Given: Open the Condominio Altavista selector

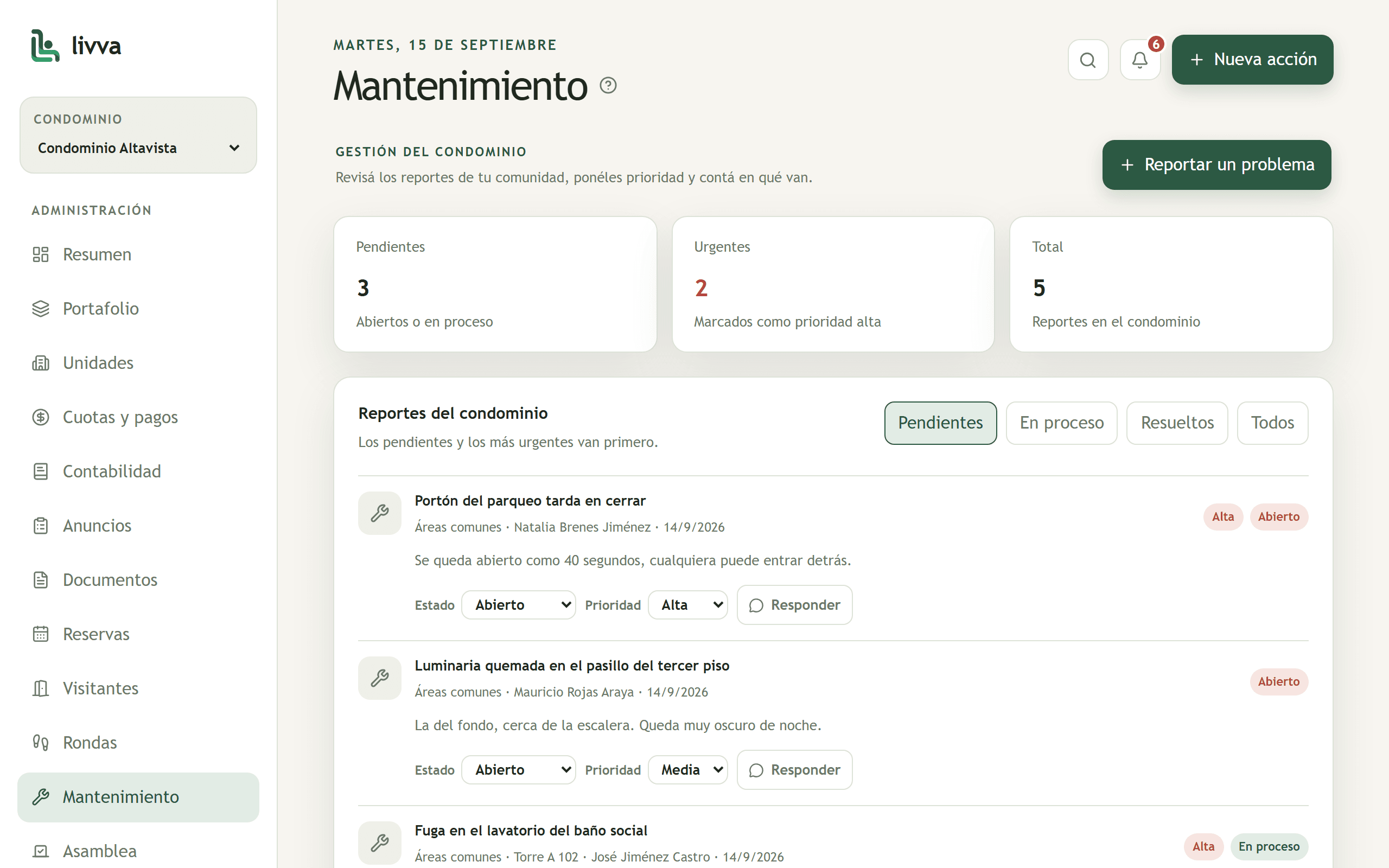Looking at the screenshot, I should pos(138,148).
